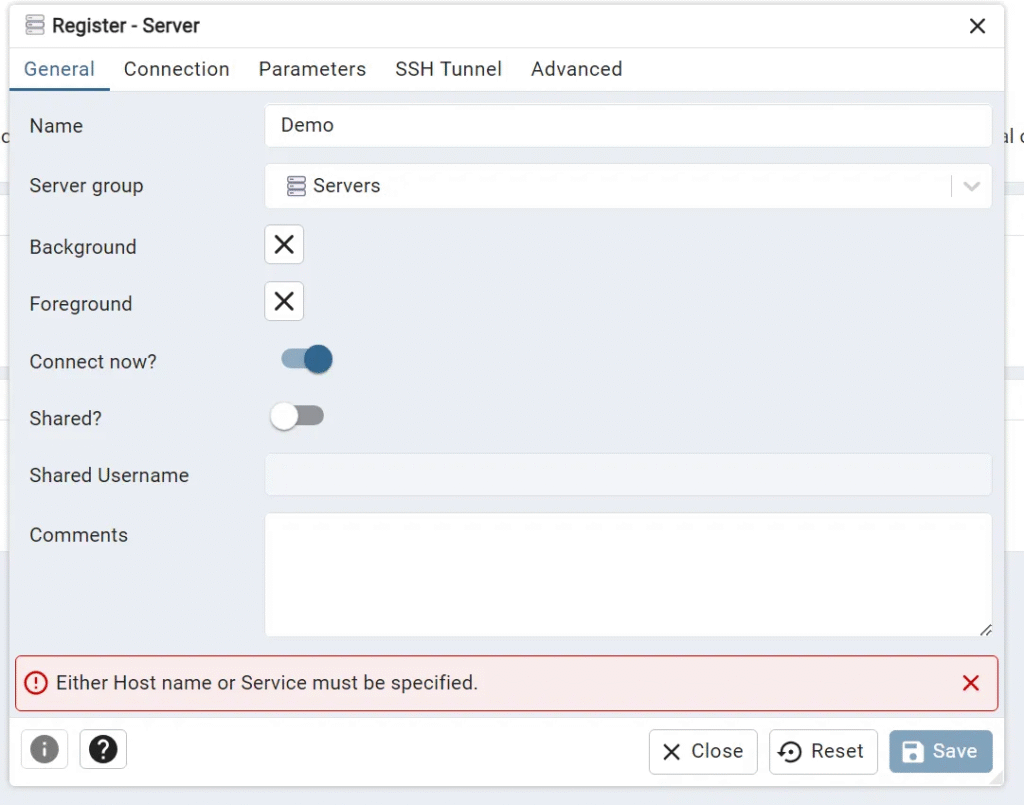This screenshot has width=1024, height=805.
Task: Go to the Advanced tab
Action: pos(576,69)
